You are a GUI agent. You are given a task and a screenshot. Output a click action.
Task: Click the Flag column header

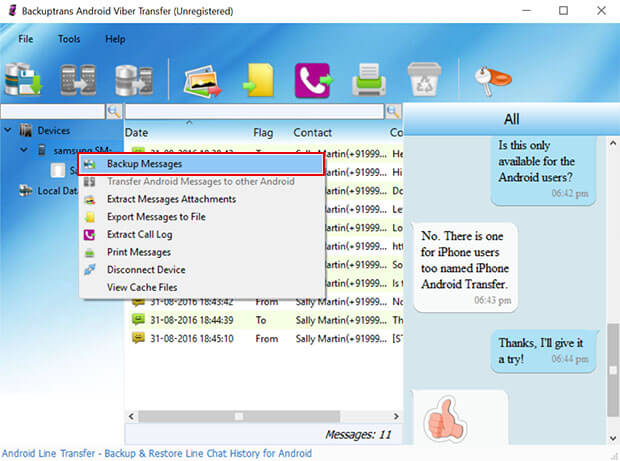click(263, 132)
